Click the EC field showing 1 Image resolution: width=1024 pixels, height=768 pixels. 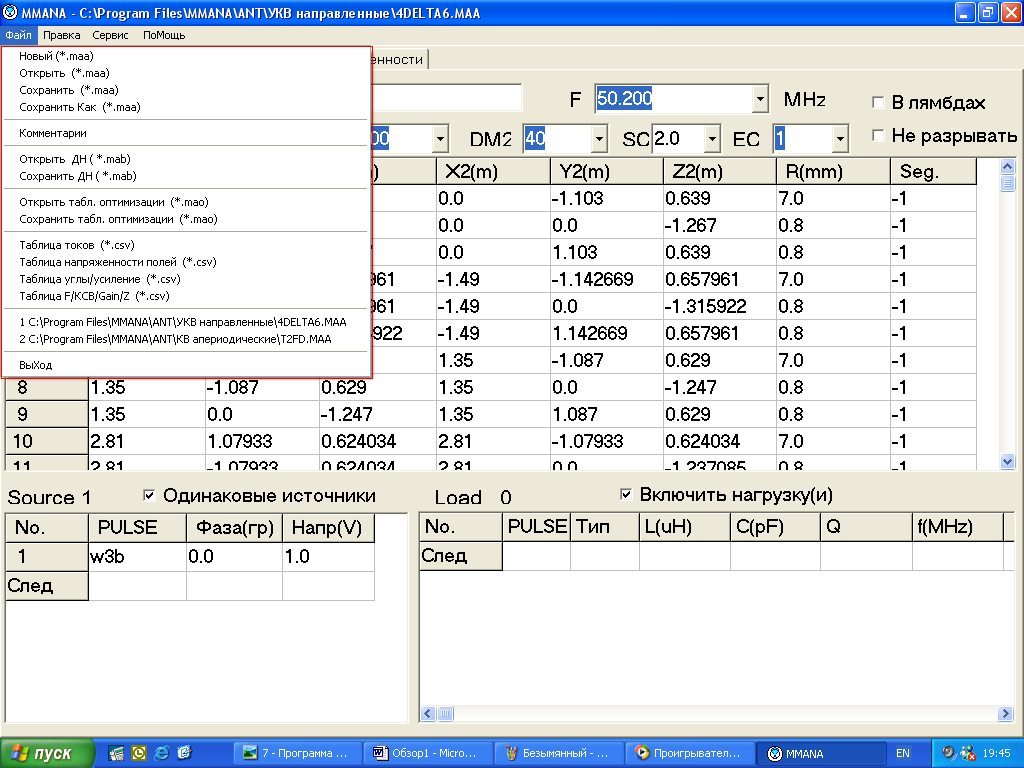pos(803,139)
